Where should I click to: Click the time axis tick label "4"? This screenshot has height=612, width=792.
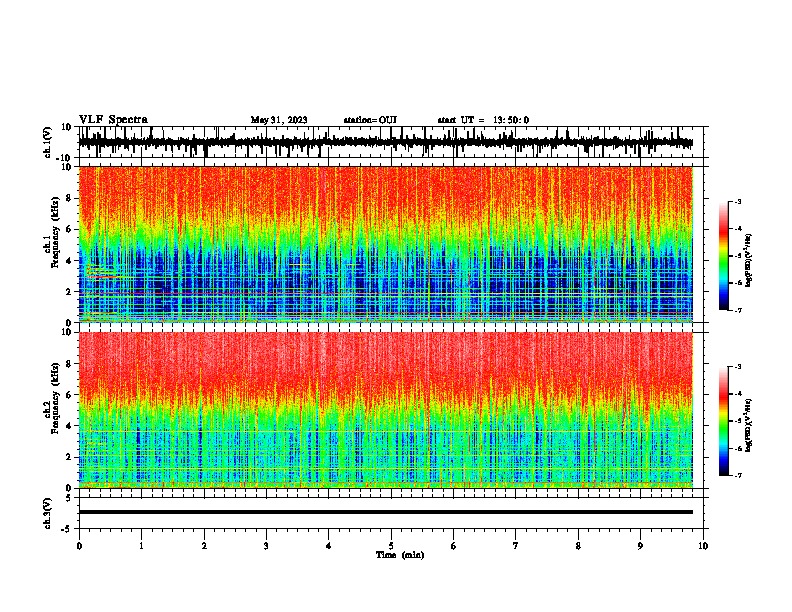[329, 546]
